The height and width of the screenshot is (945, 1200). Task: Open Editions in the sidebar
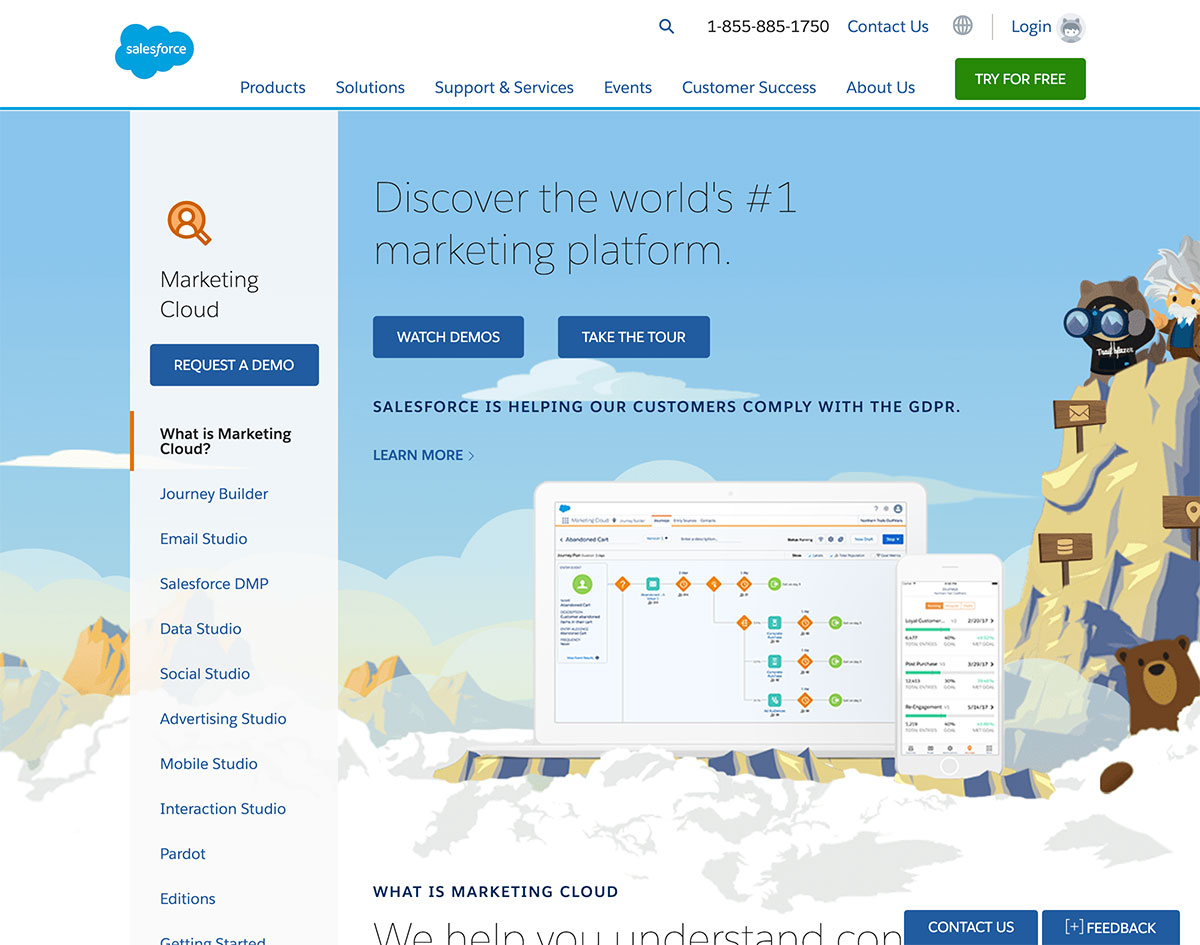[x=188, y=899]
